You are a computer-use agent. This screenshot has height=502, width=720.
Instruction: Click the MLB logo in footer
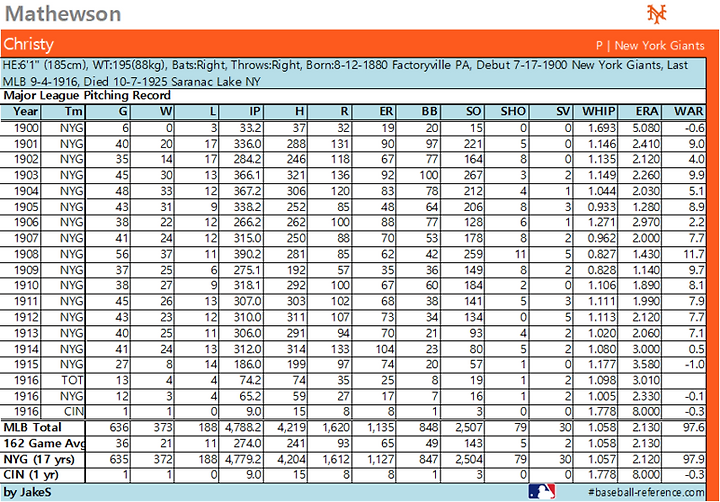[542, 492]
